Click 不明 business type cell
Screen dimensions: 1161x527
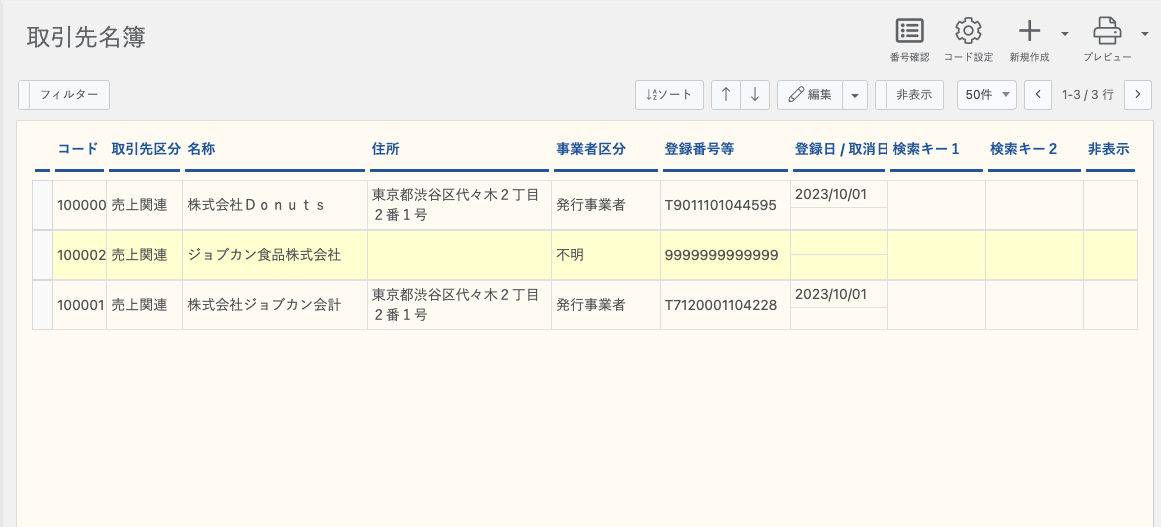606,255
